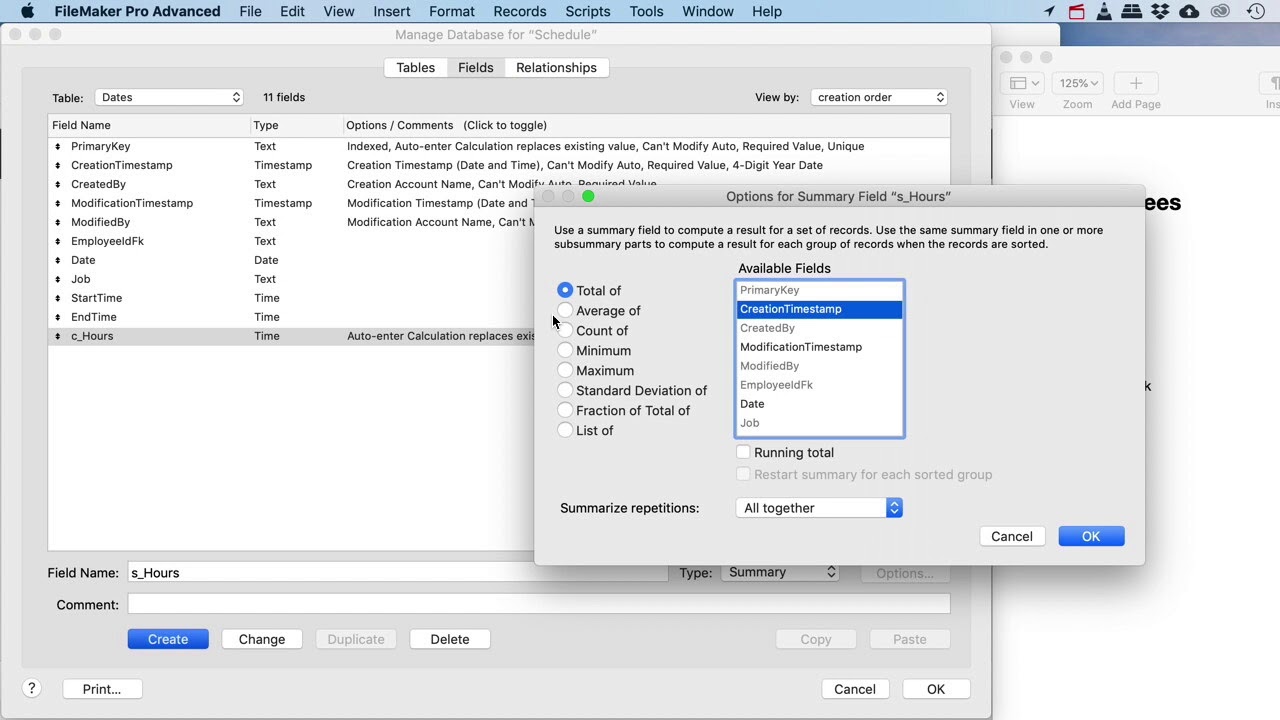
Task: Click the reorder handle beside EndTime
Action: [58, 317]
